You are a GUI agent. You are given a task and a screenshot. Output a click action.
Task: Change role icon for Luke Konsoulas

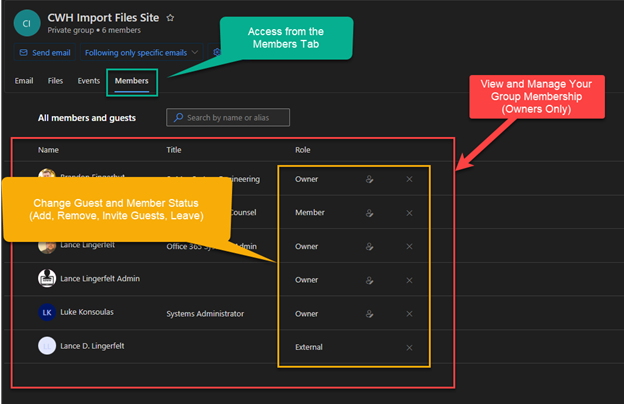369,314
